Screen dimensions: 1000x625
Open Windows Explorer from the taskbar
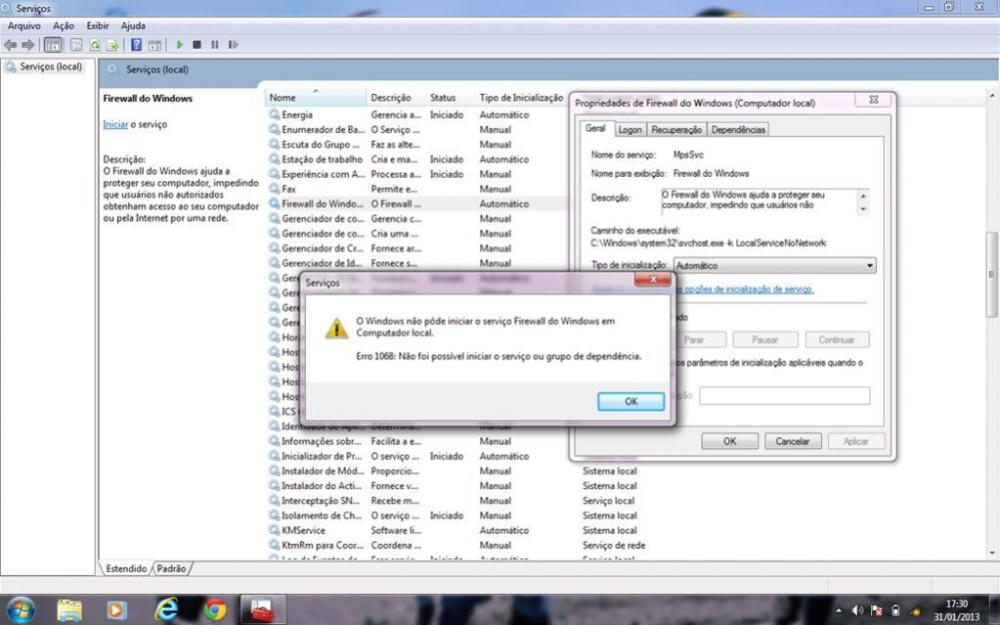point(69,610)
